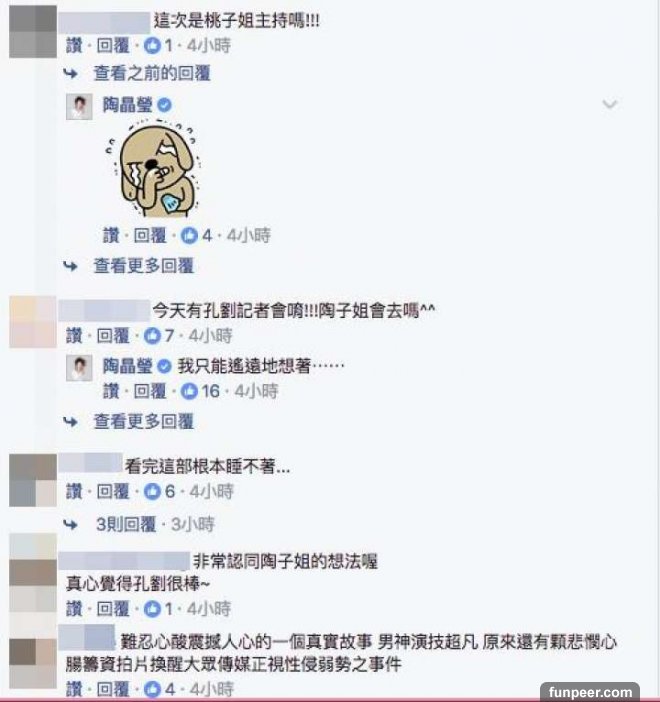
Task: Expand 查看更多回覆 under 我只能遙遠地想著 reply
Action: tap(143, 422)
